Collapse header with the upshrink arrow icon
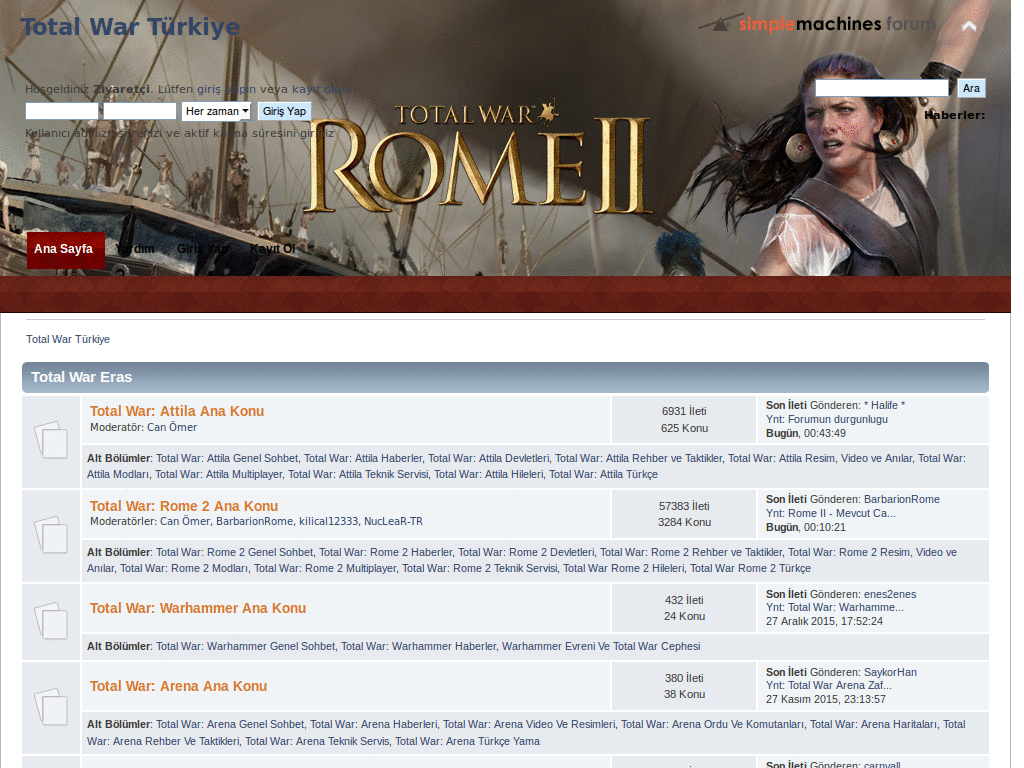The image size is (1024, 768). (968, 25)
